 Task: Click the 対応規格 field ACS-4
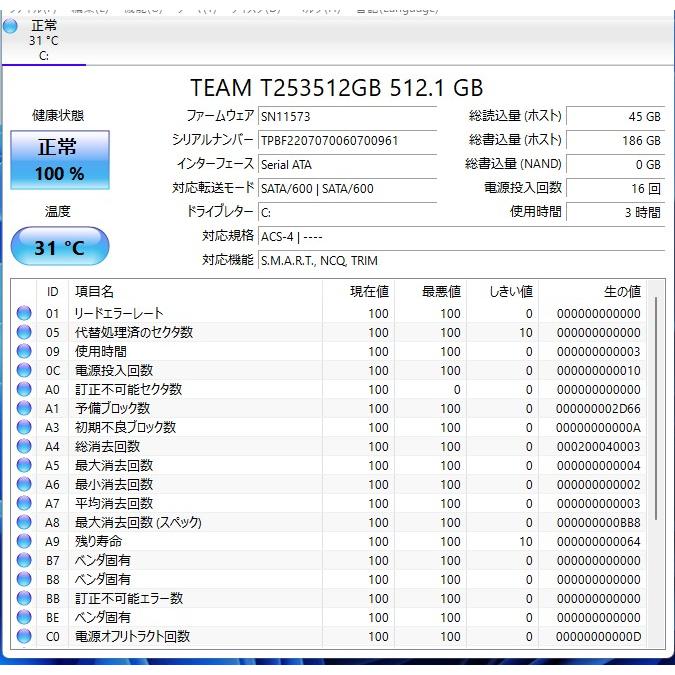point(461,237)
